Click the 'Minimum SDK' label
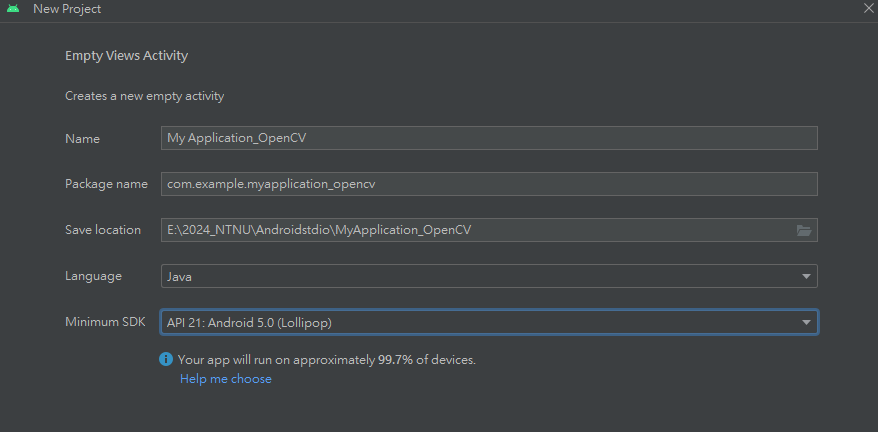Viewport: 878px width, 432px height. tap(105, 322)
